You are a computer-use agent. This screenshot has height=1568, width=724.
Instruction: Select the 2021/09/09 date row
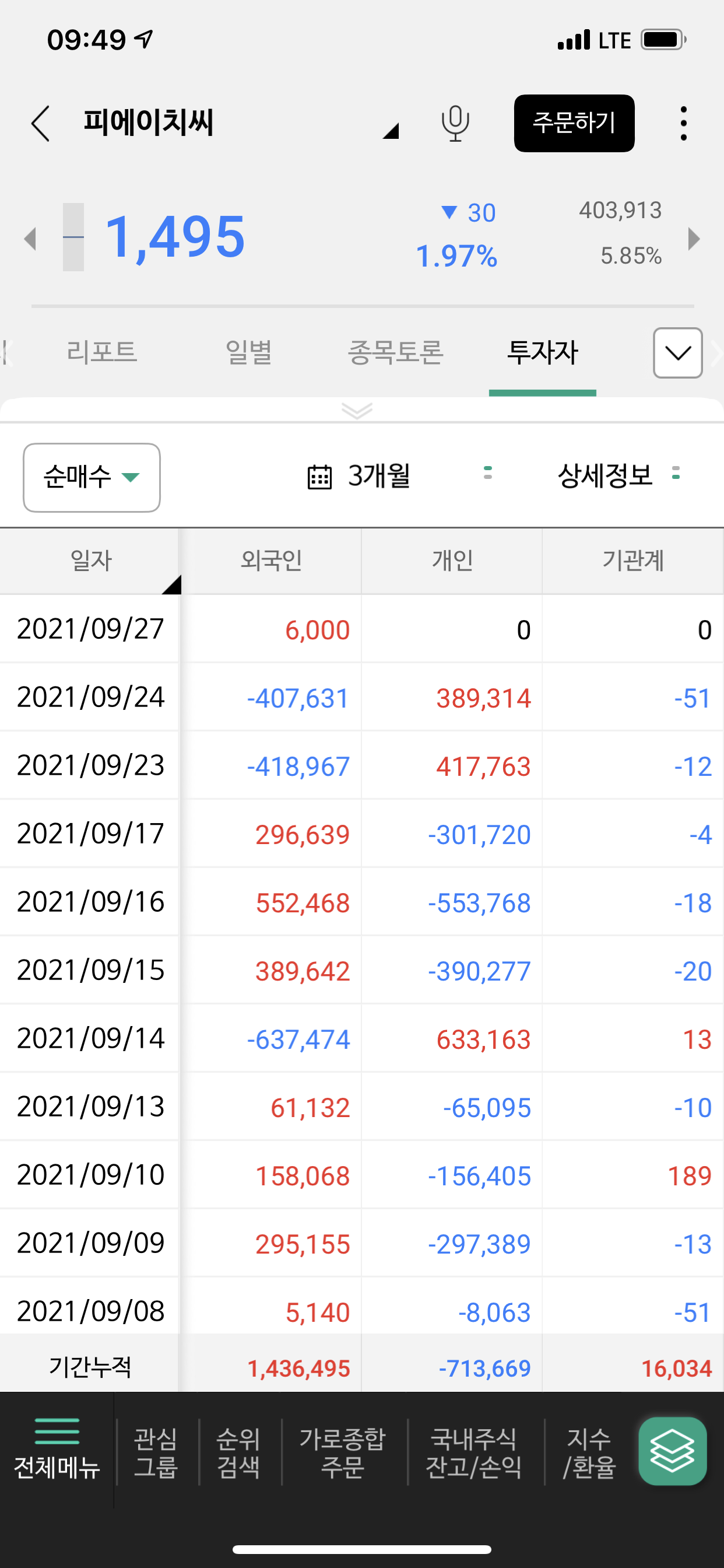coord(90,1242)
